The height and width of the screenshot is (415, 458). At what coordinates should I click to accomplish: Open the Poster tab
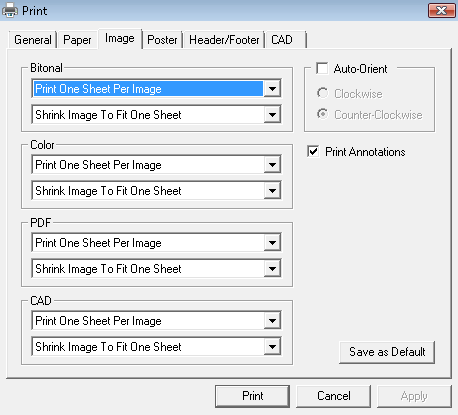[162, 40]
